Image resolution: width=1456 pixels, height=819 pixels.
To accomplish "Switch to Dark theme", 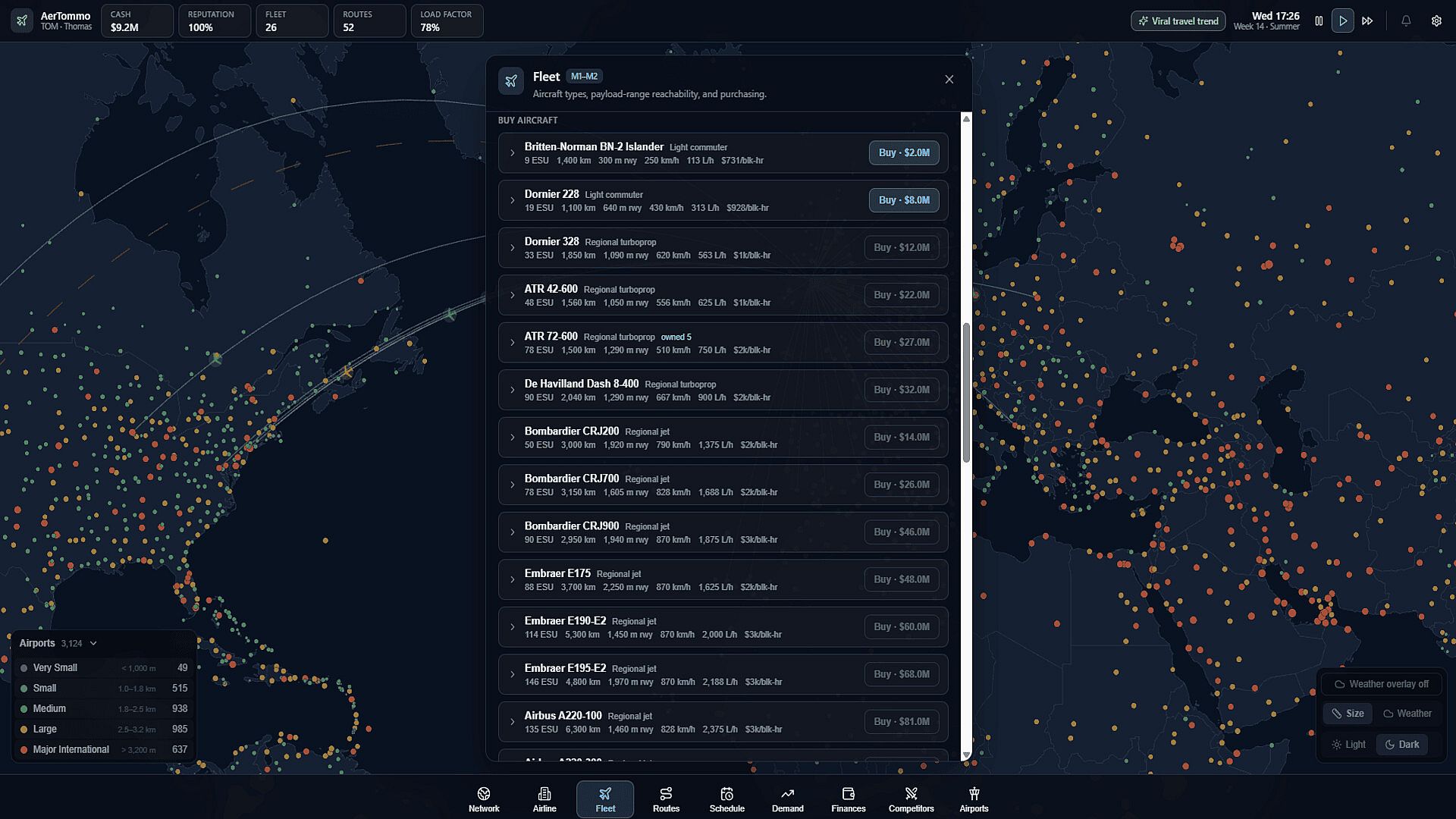I will [x=1401, y=745].
